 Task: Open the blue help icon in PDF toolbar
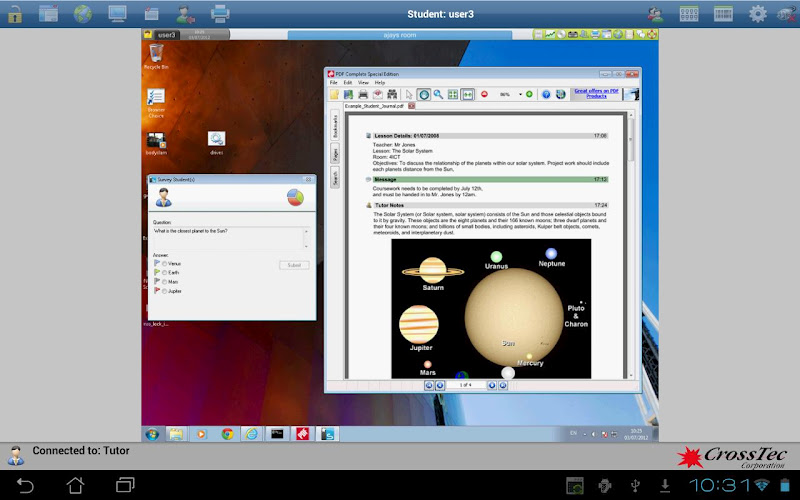[x=546, y=94]
